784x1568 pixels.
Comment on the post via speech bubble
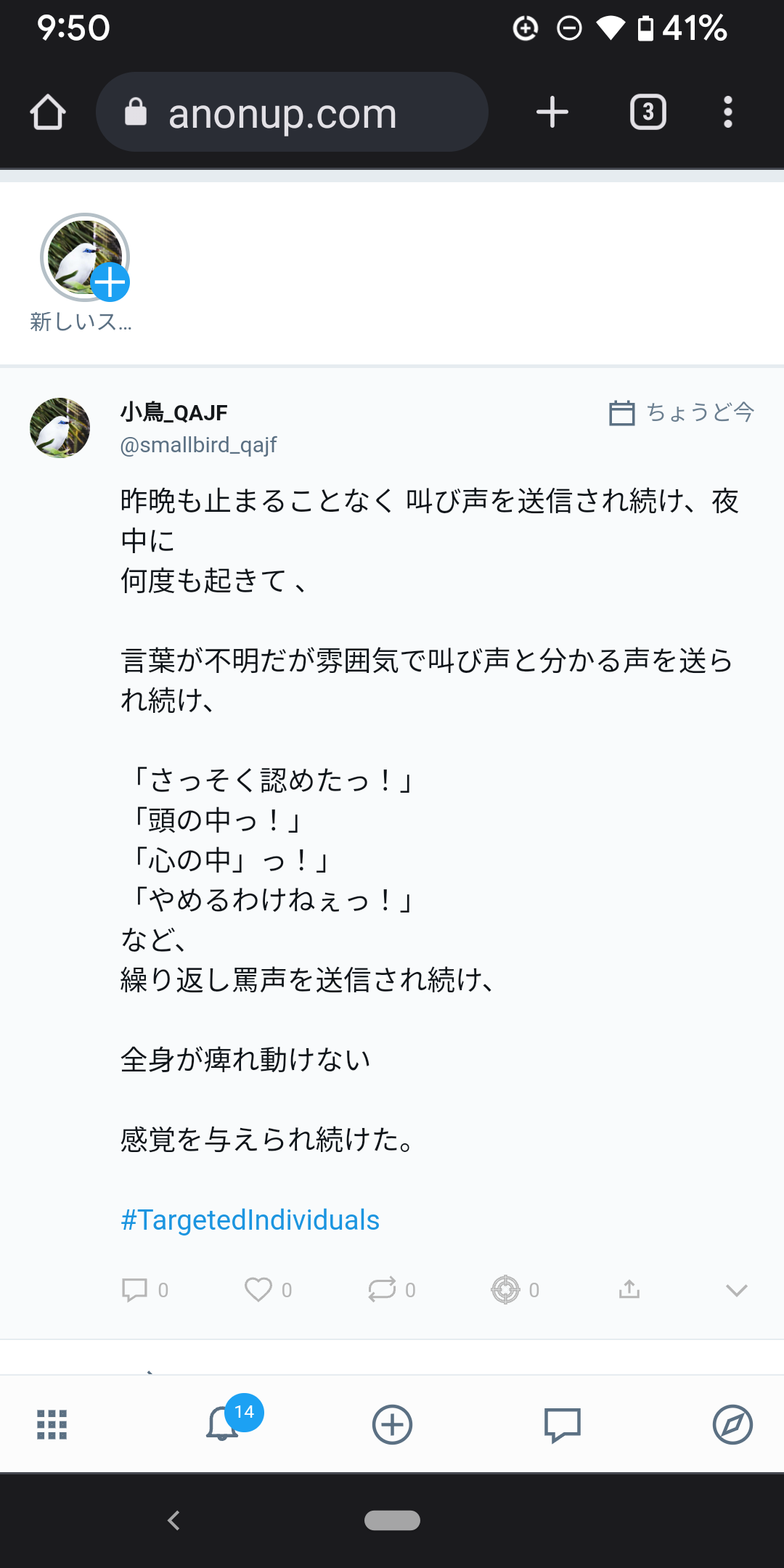coord(135,1290)
